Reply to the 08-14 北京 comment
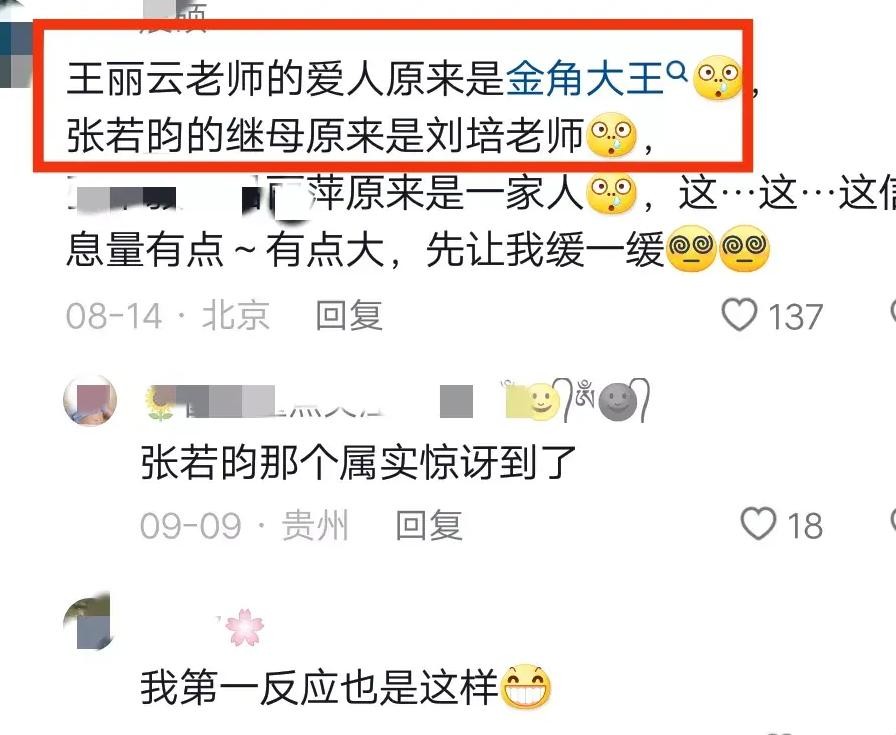This screenshot has width=896, height=735. pos(349,315)
